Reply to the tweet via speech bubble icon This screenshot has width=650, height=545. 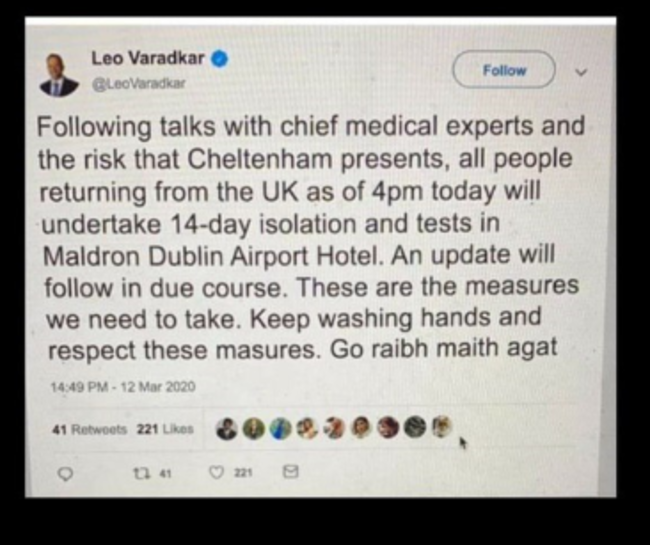coord(65,473)
